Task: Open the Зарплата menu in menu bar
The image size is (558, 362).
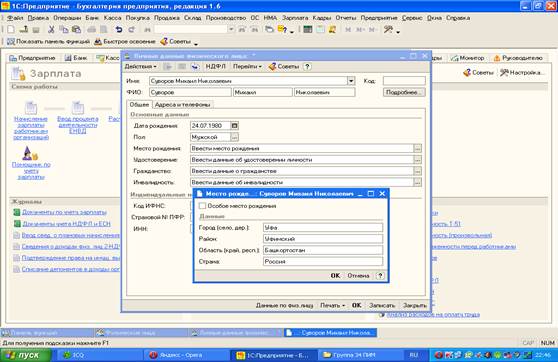Action: 295,18
